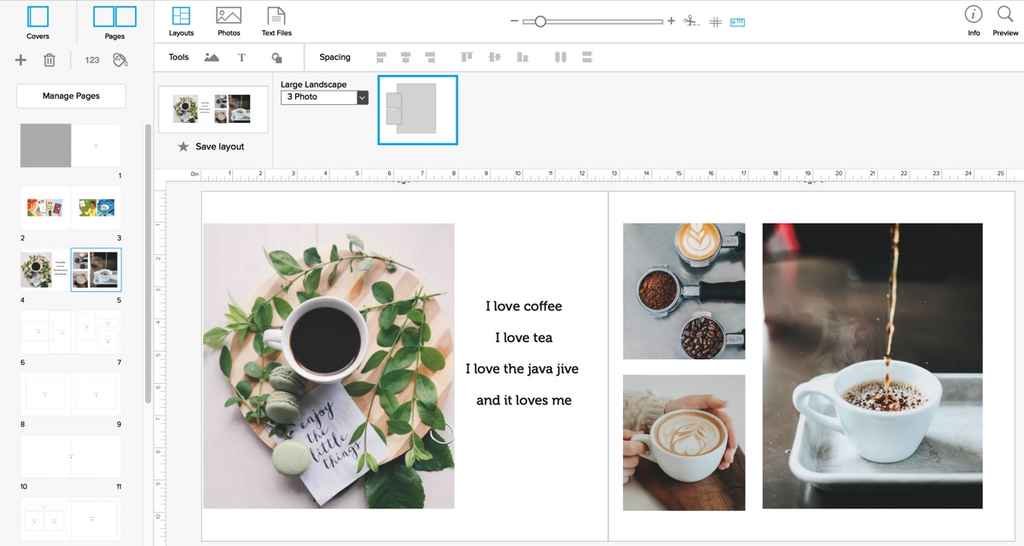
Task: Select the pages 10-11 spread thumbnail
Action: pyautogui.click(x=71, y=457)
